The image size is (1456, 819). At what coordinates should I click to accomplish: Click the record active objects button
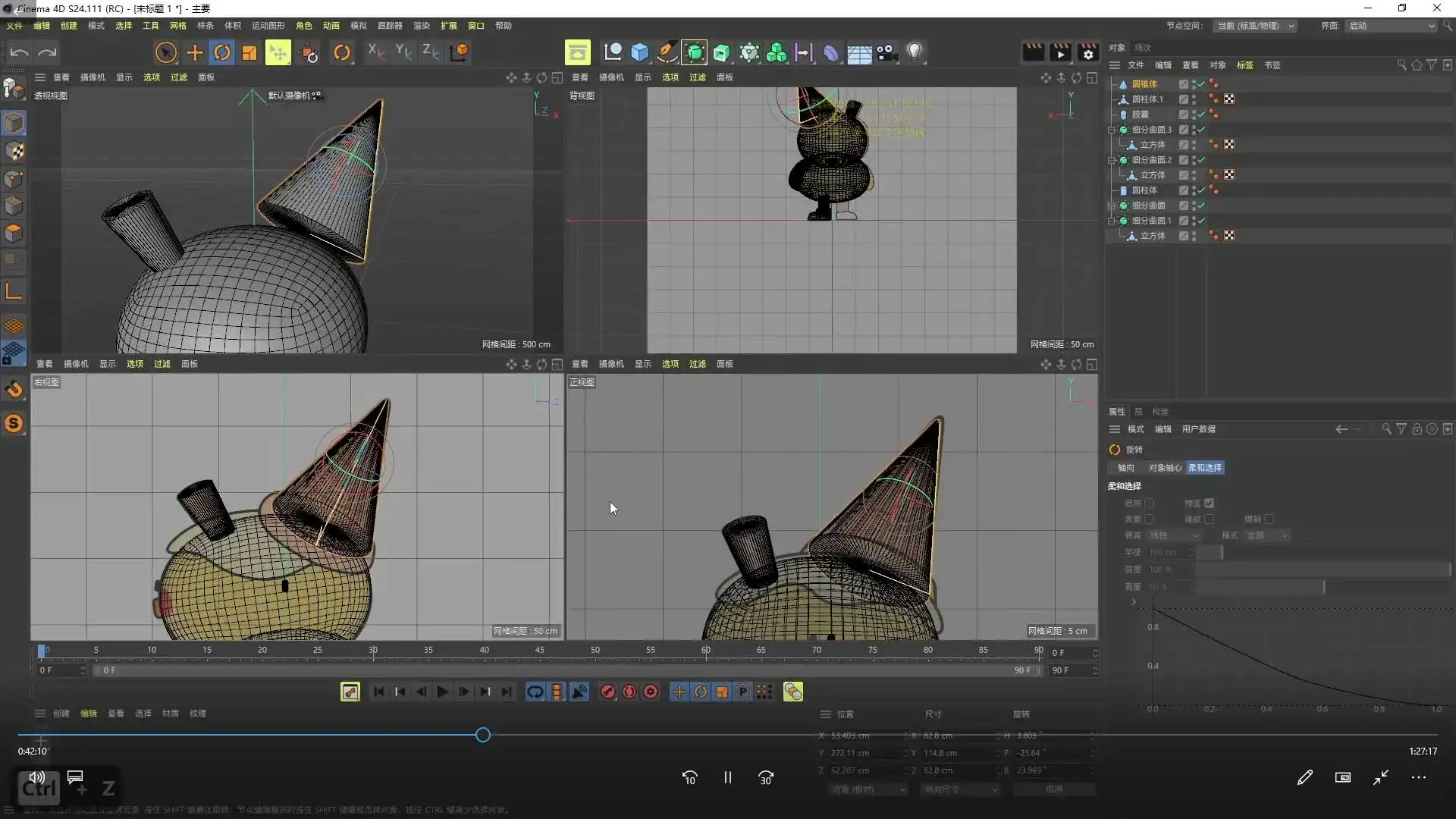(608, 692)
